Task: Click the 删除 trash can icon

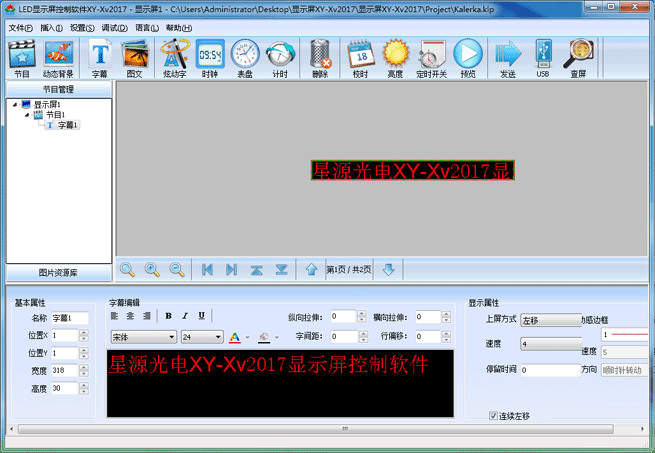Action: tap(320, 56)
